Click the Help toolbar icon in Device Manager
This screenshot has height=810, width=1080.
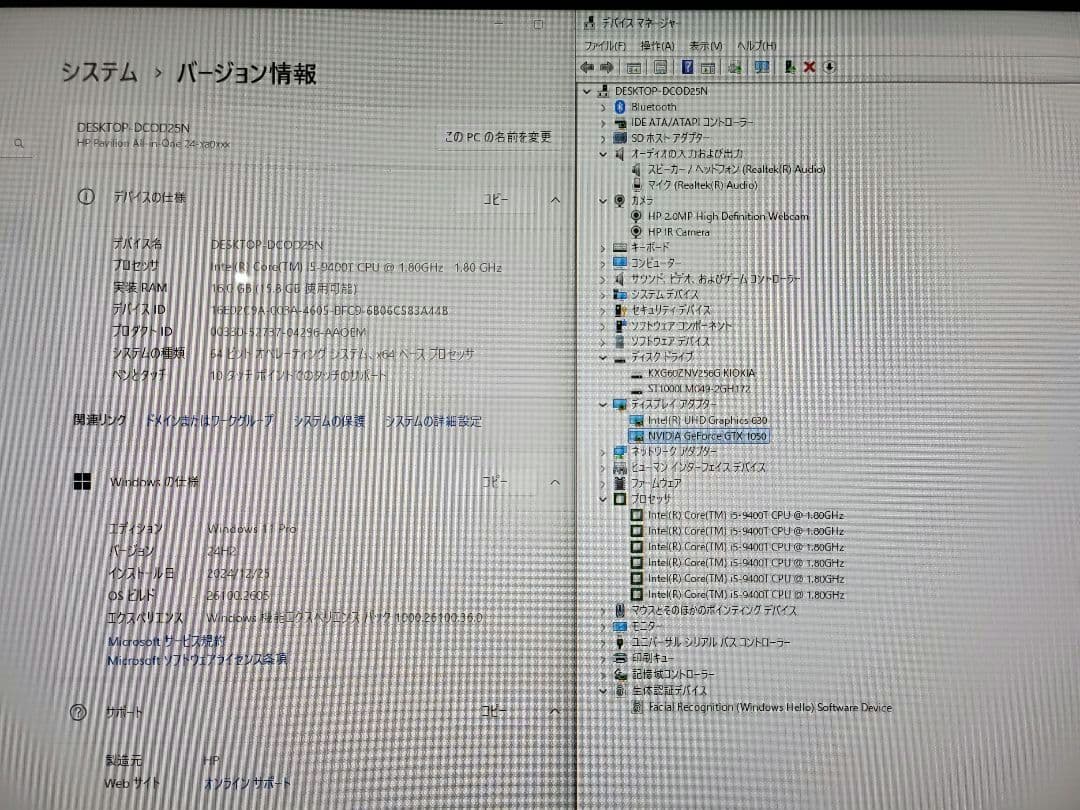tap(686, 67)
